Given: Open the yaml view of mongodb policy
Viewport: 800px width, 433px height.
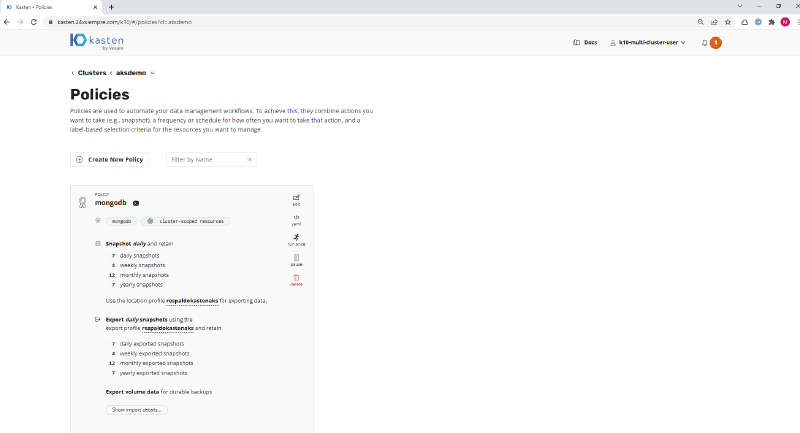Looking at the screenshot, I should [x=296, y=220].
